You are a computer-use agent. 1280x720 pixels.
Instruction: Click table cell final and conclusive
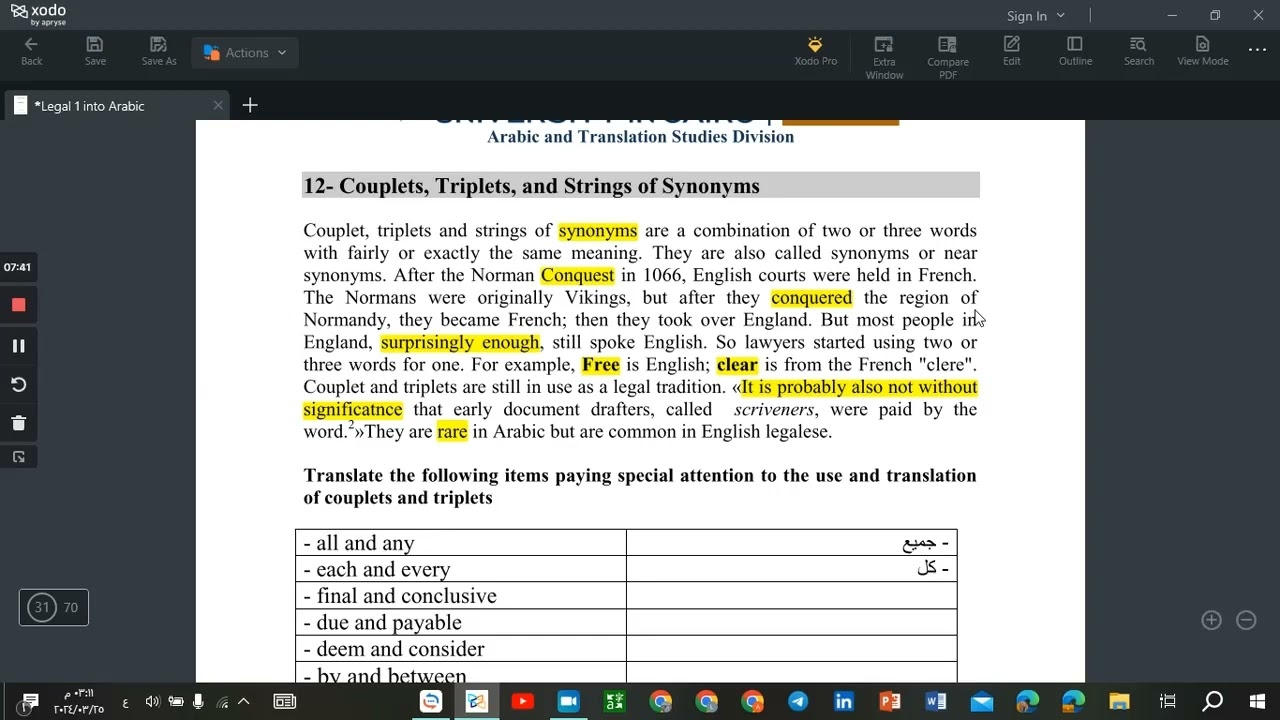click(x=461, y=596)
